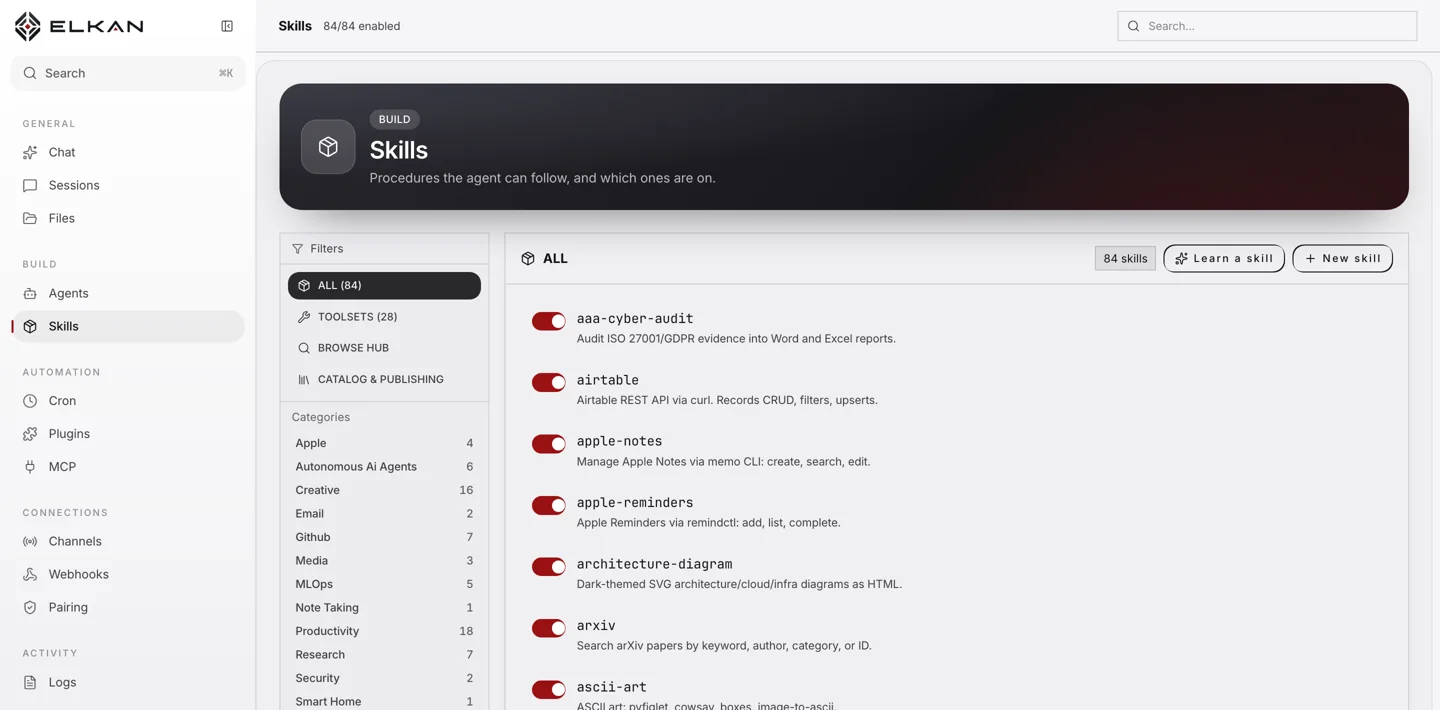Toggle the ascii-art skill

pyautogui.click(x=548, y=689)
